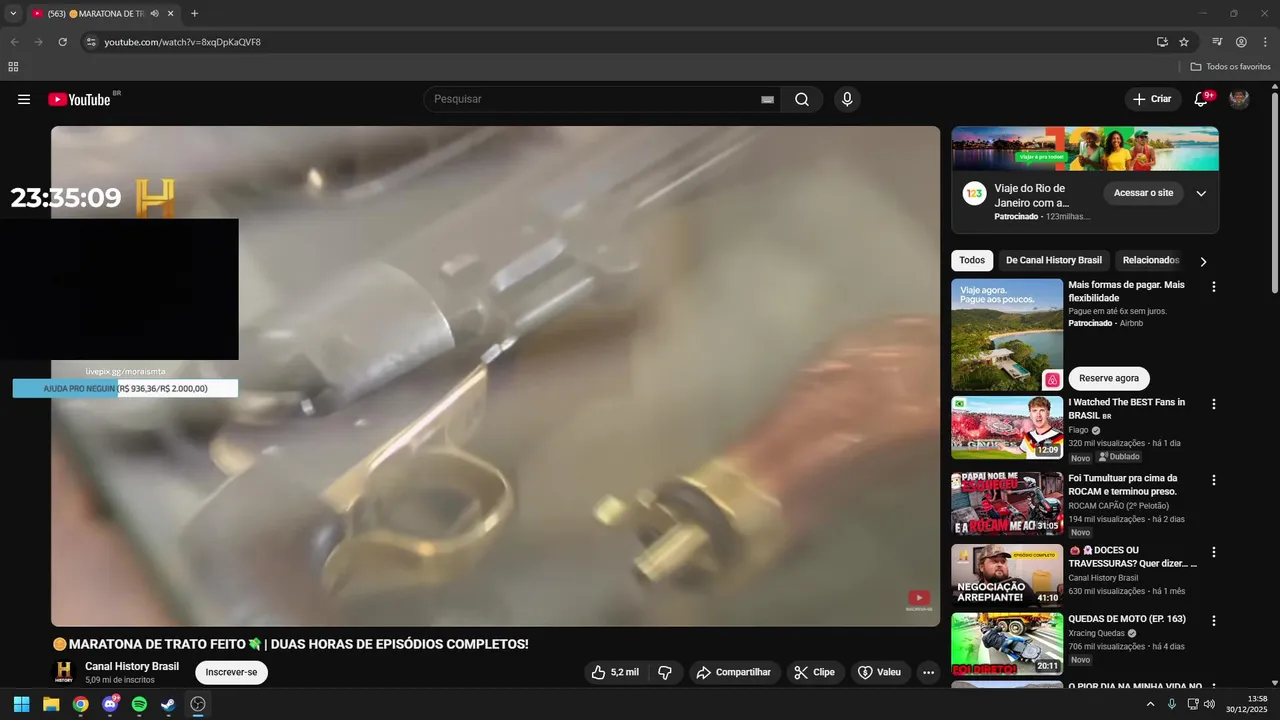Dislike the video with thumbs down
The width and height of the screenshot is (1280, 720).
[666, 672]
